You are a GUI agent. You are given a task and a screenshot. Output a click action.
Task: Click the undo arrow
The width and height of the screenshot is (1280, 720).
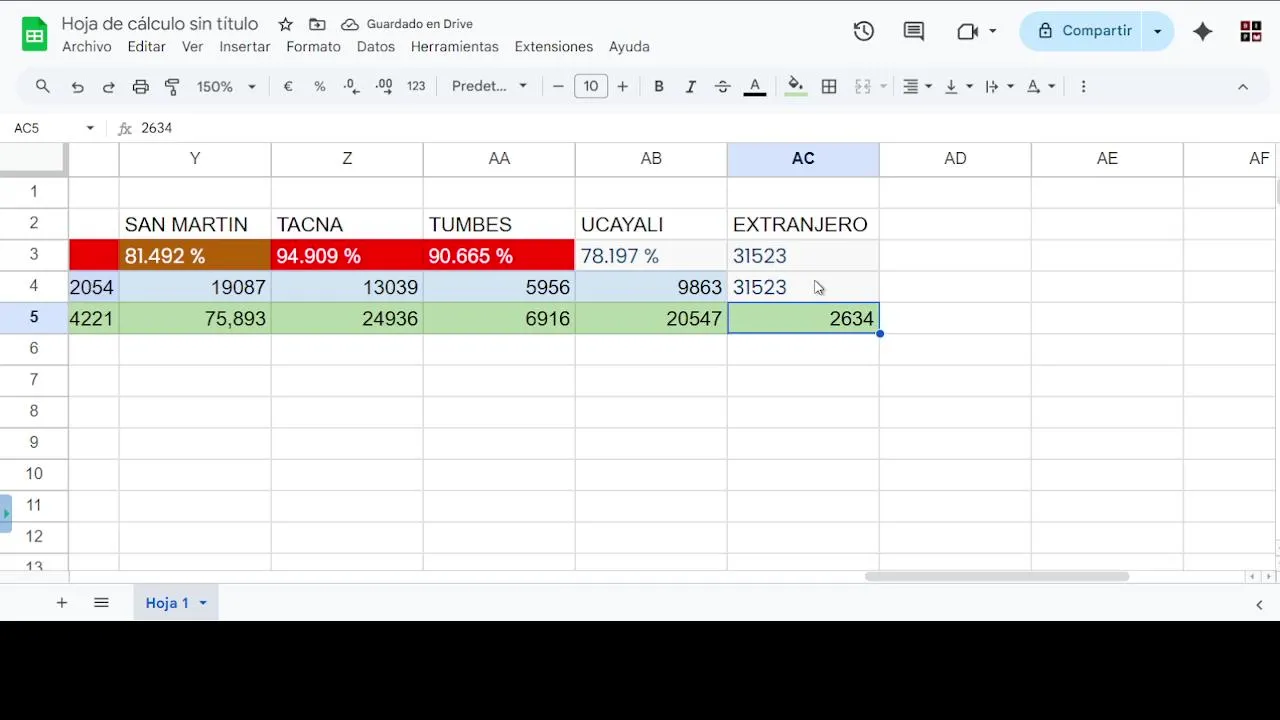(77, 87)
